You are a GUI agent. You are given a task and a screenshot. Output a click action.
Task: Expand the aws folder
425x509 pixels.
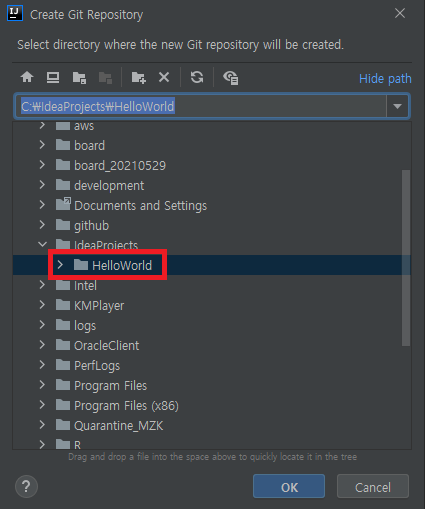tap(42, 125)
